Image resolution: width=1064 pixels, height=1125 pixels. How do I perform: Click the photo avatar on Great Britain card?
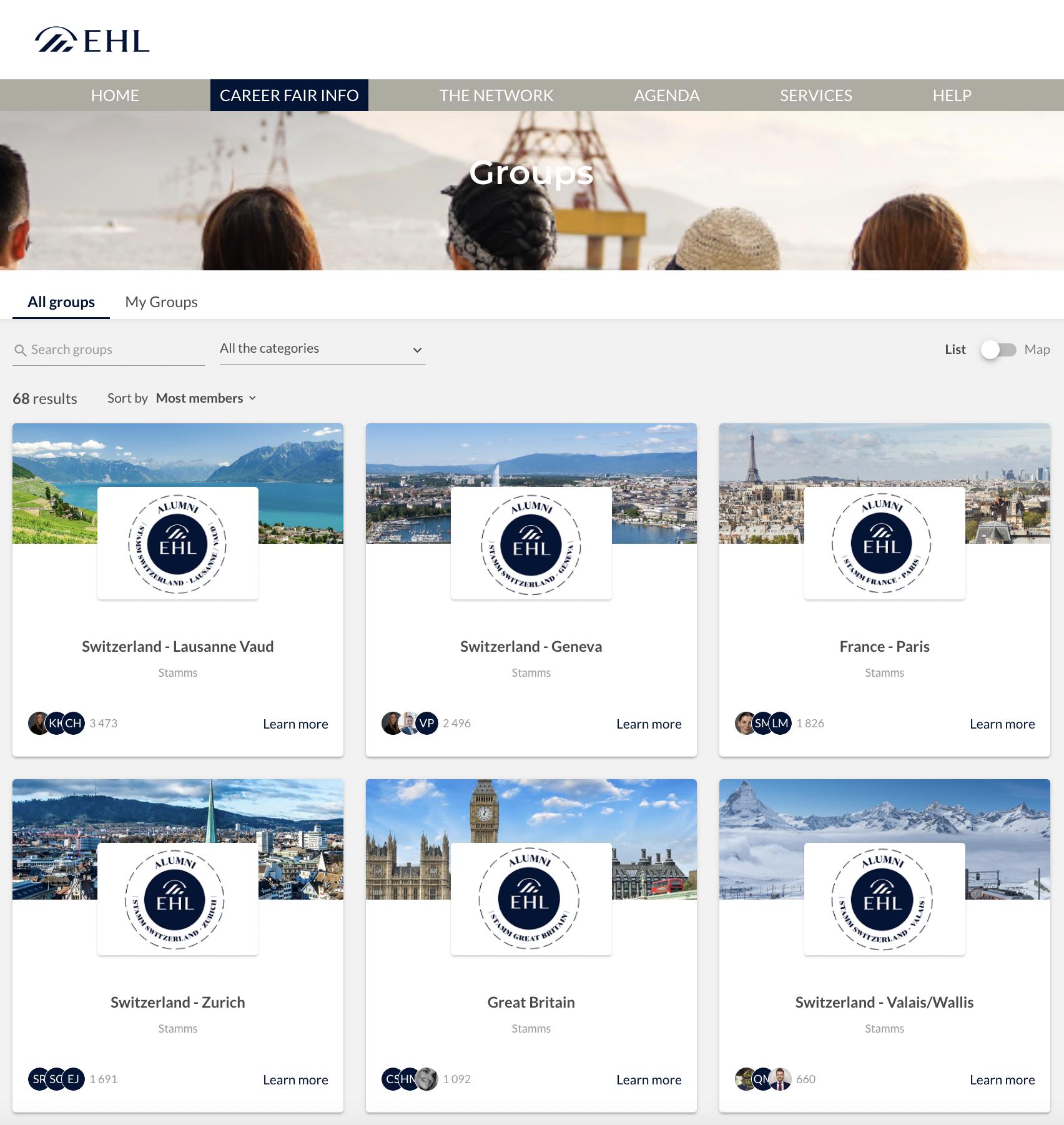click(x=427, y=1079)
